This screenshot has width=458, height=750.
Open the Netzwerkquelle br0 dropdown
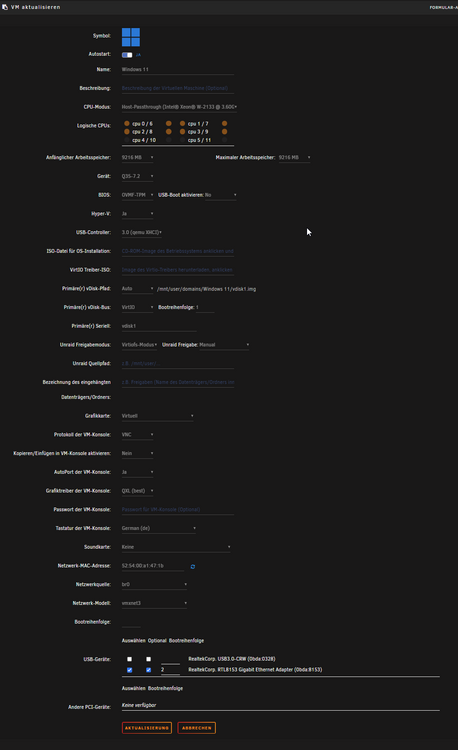tap(154, 585)
